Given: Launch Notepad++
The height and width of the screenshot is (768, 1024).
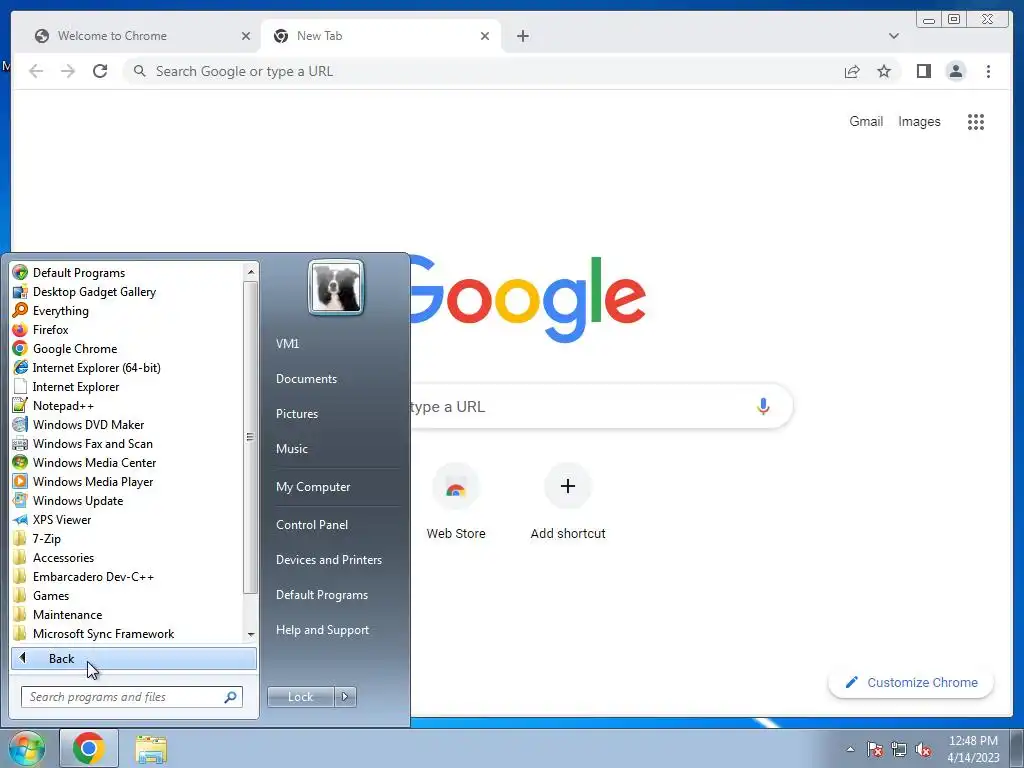Looking at the screenshot, I should tap(63, 406).
